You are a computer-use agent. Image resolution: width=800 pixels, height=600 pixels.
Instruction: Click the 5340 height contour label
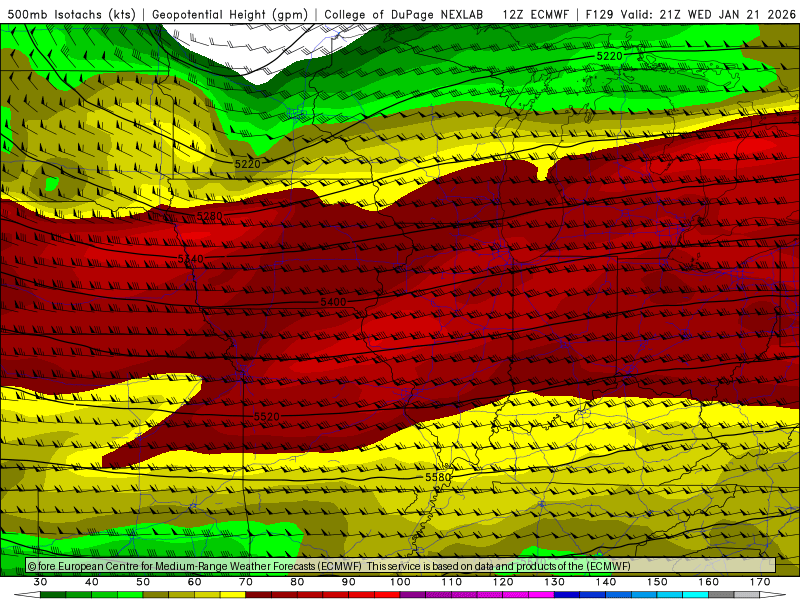(x=190, y=259)
